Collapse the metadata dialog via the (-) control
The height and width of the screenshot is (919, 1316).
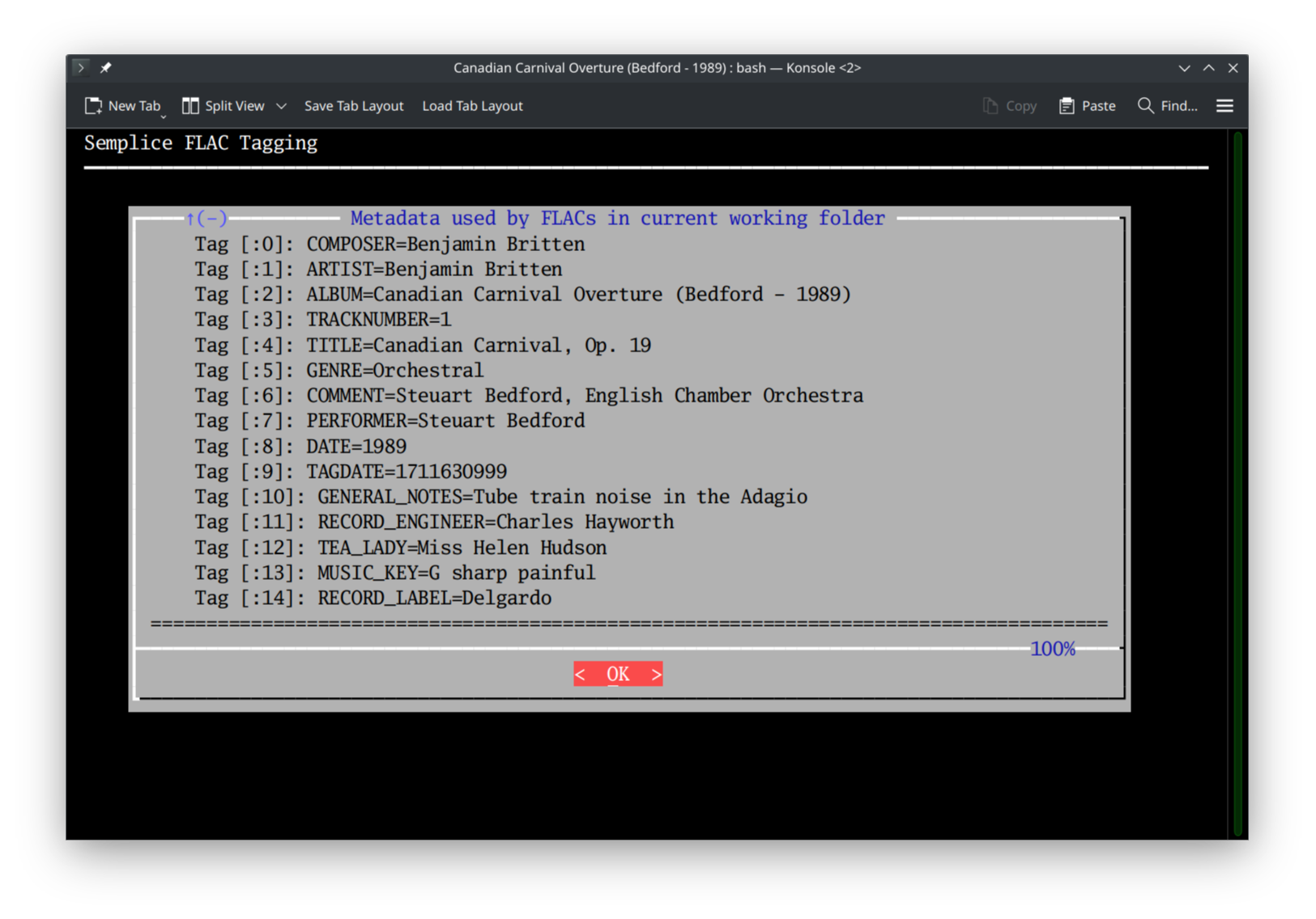coord(207,218)
